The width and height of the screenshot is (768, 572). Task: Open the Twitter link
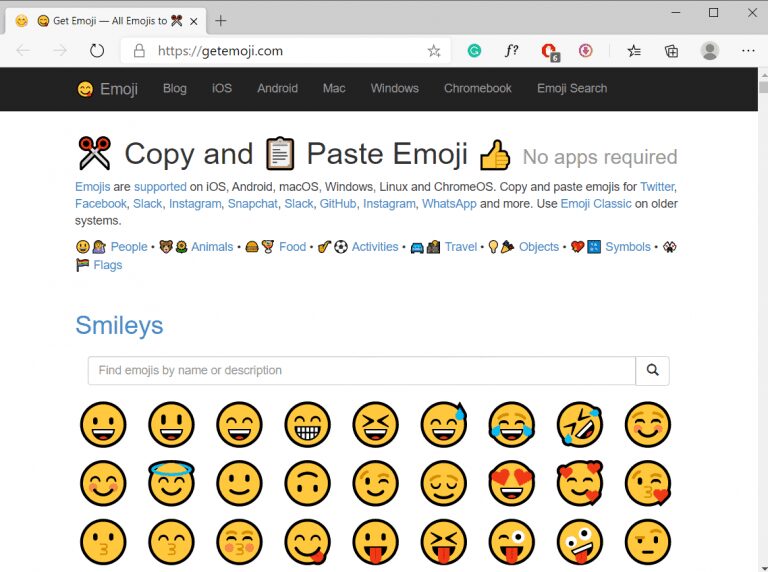pos(657,187)
